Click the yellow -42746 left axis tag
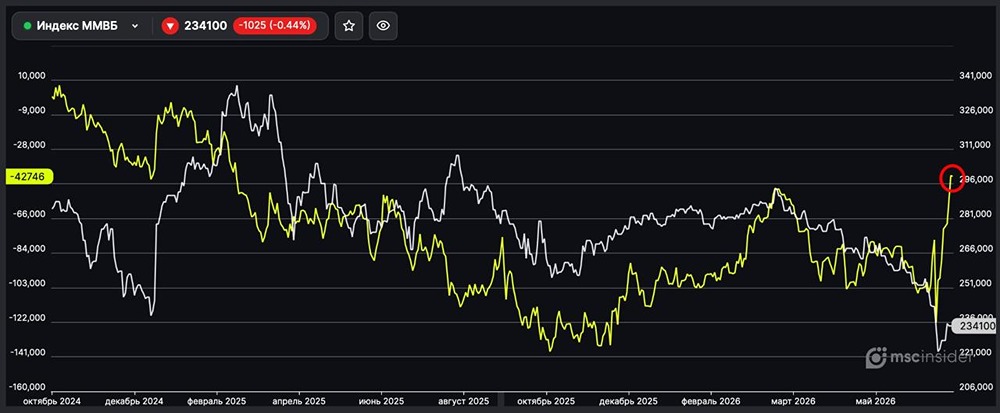Screen dimensions: 1000x413 click(x=29, y=177)
